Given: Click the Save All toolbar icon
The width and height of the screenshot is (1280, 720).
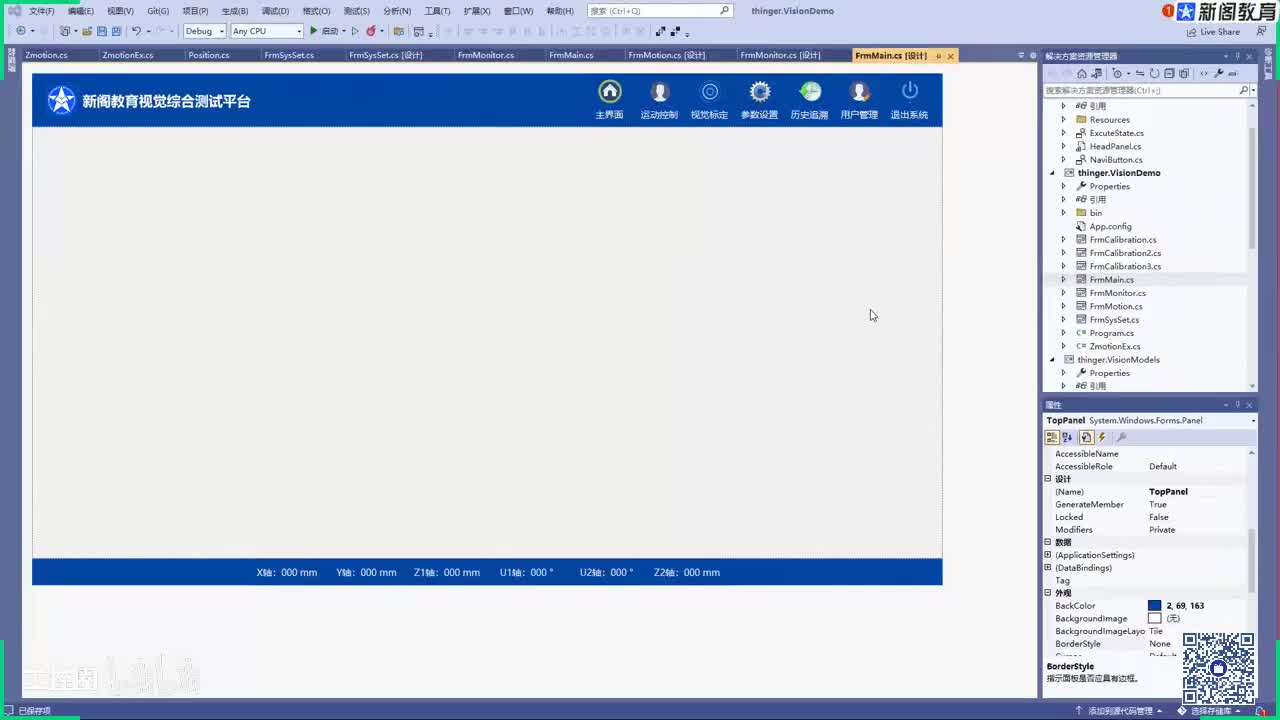Looking at the screenshot, I should tap(116, 31).
